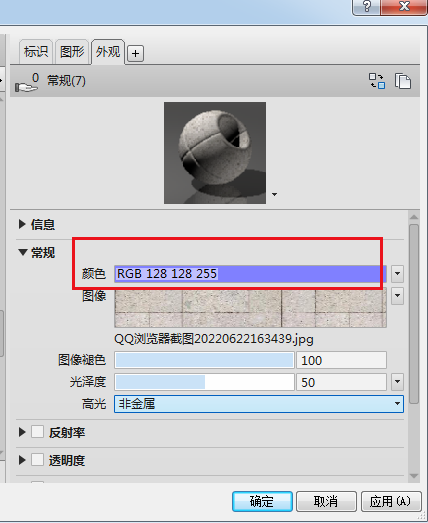Collapse the 常规 section
Image resolution: width=428 pixels, height=523 pixels.
coord(23,252)
